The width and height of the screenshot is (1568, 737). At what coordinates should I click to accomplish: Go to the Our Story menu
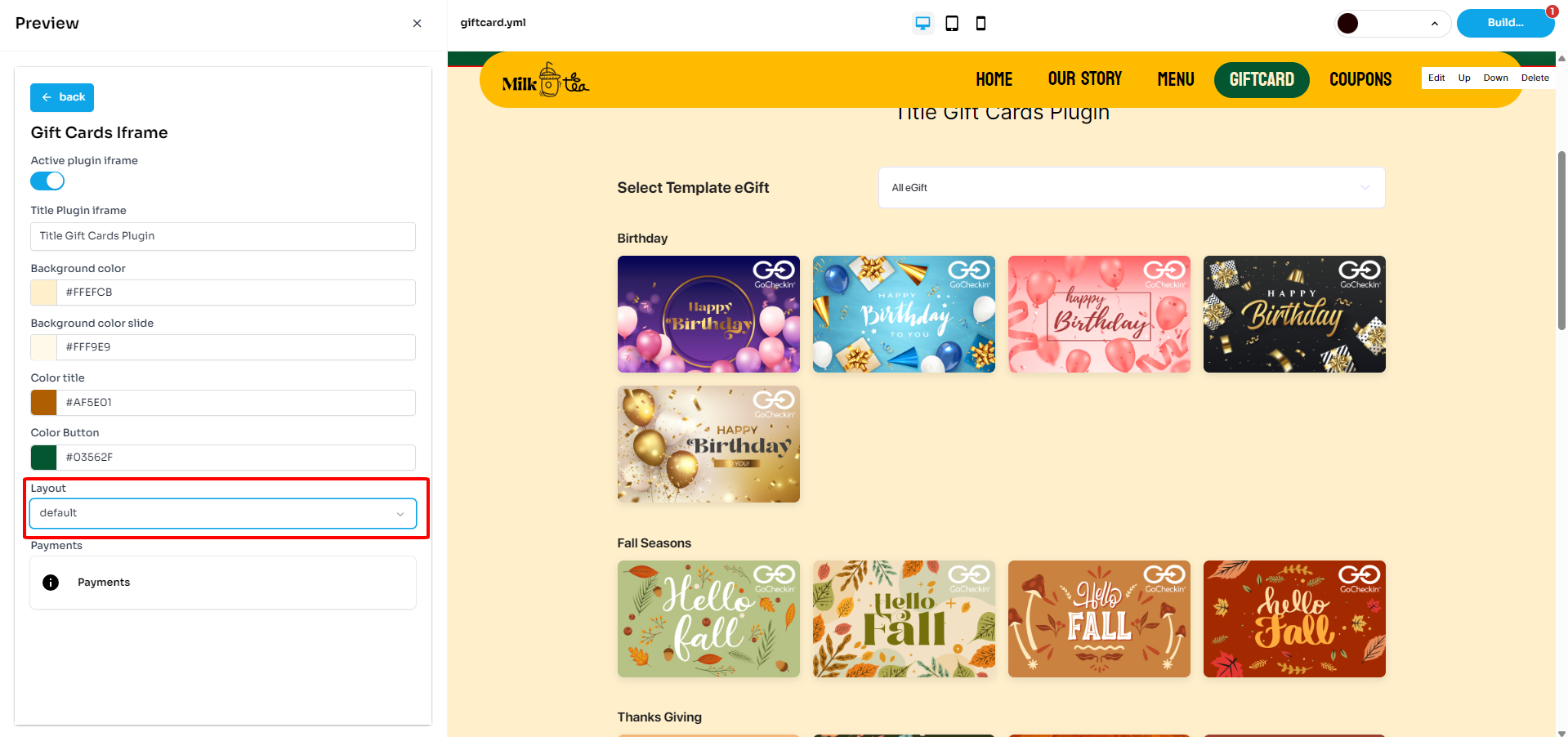click(1084, 79)
